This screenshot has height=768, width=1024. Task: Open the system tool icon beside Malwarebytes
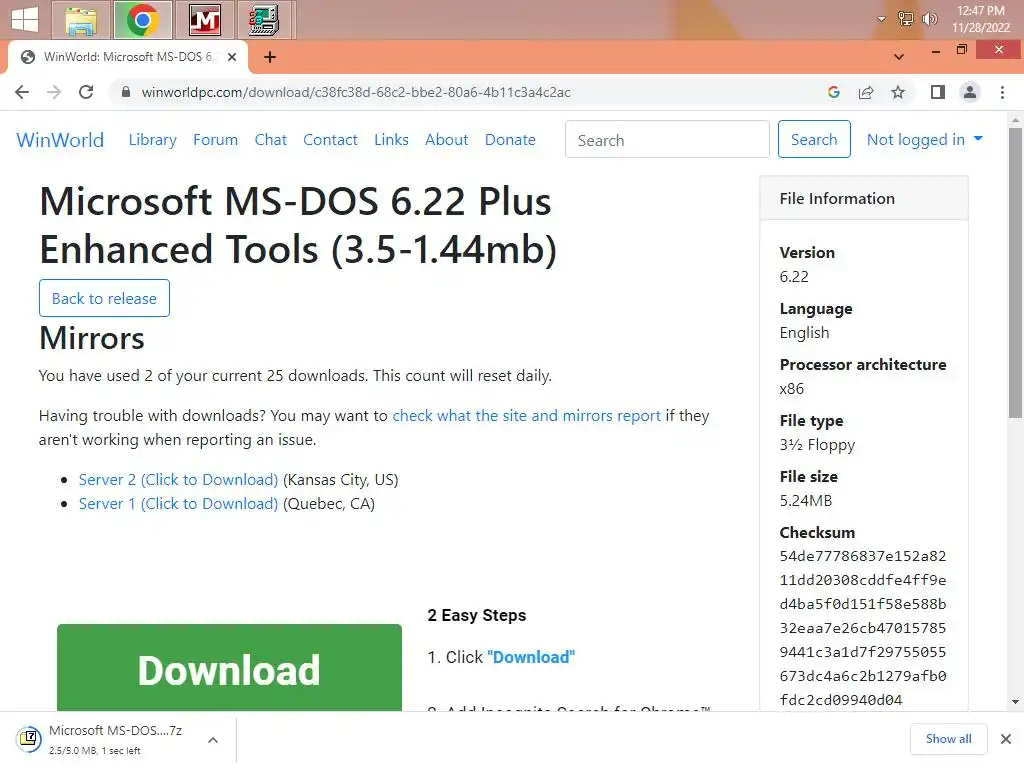[x=265, y=20]
